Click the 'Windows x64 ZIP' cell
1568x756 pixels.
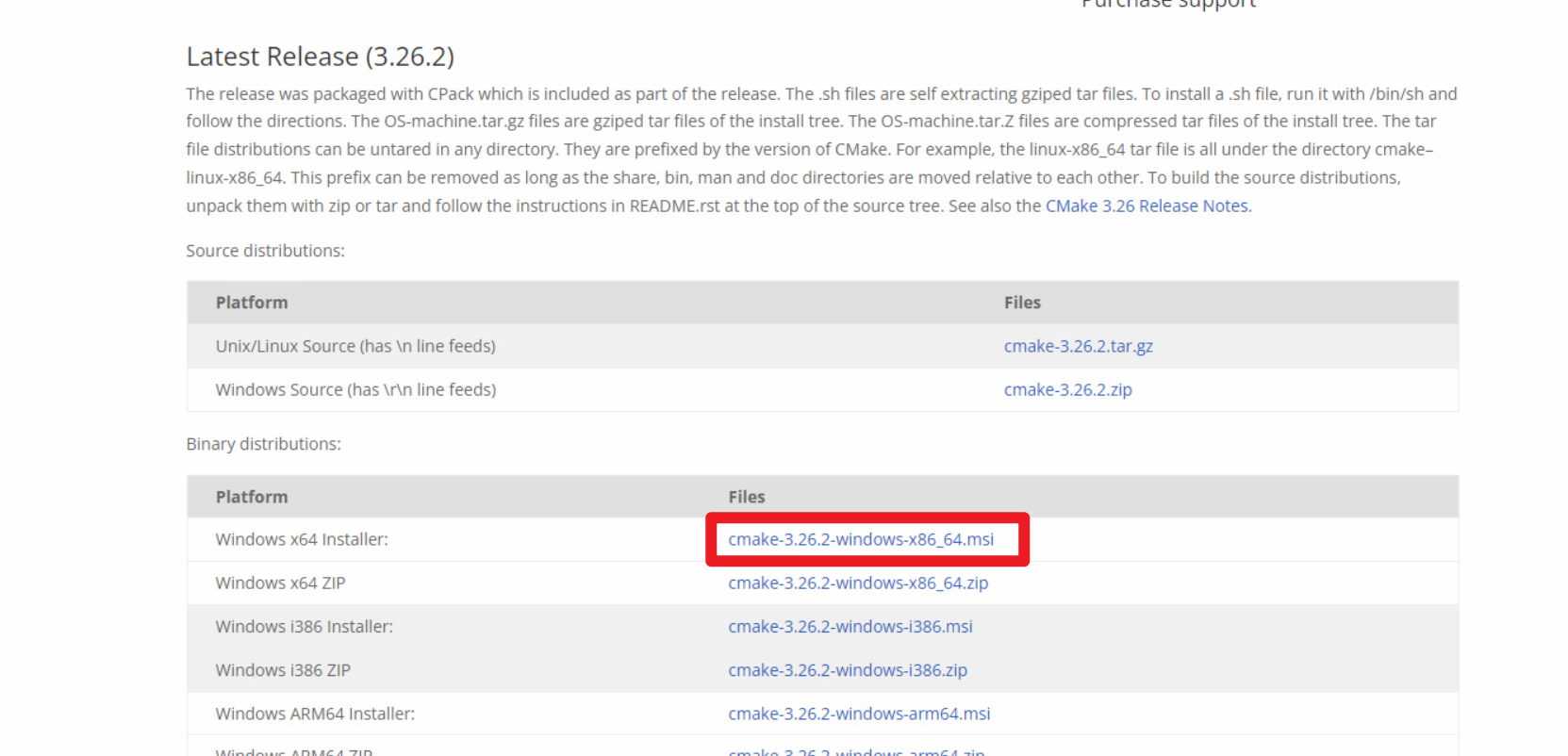280,583
